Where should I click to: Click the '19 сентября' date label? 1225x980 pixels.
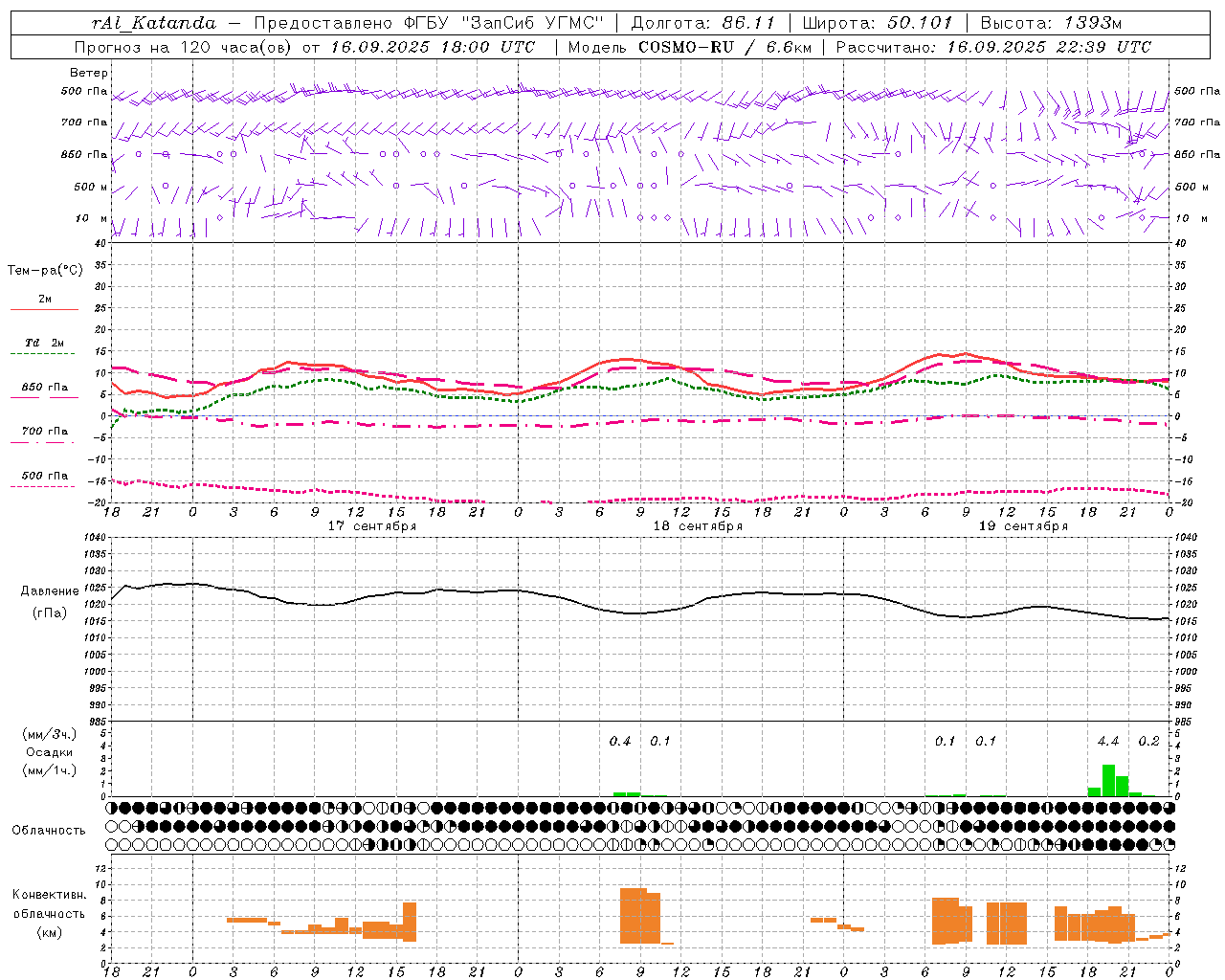tap(1023, 526)
